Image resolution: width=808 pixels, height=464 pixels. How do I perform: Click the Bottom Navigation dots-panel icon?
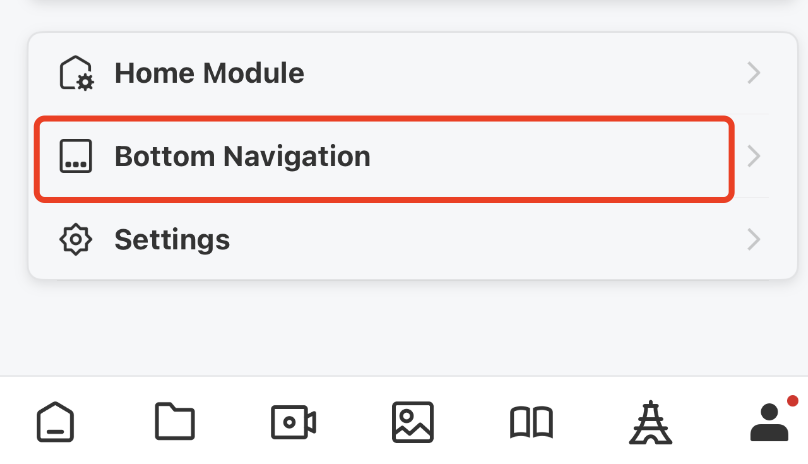[76, 156]
